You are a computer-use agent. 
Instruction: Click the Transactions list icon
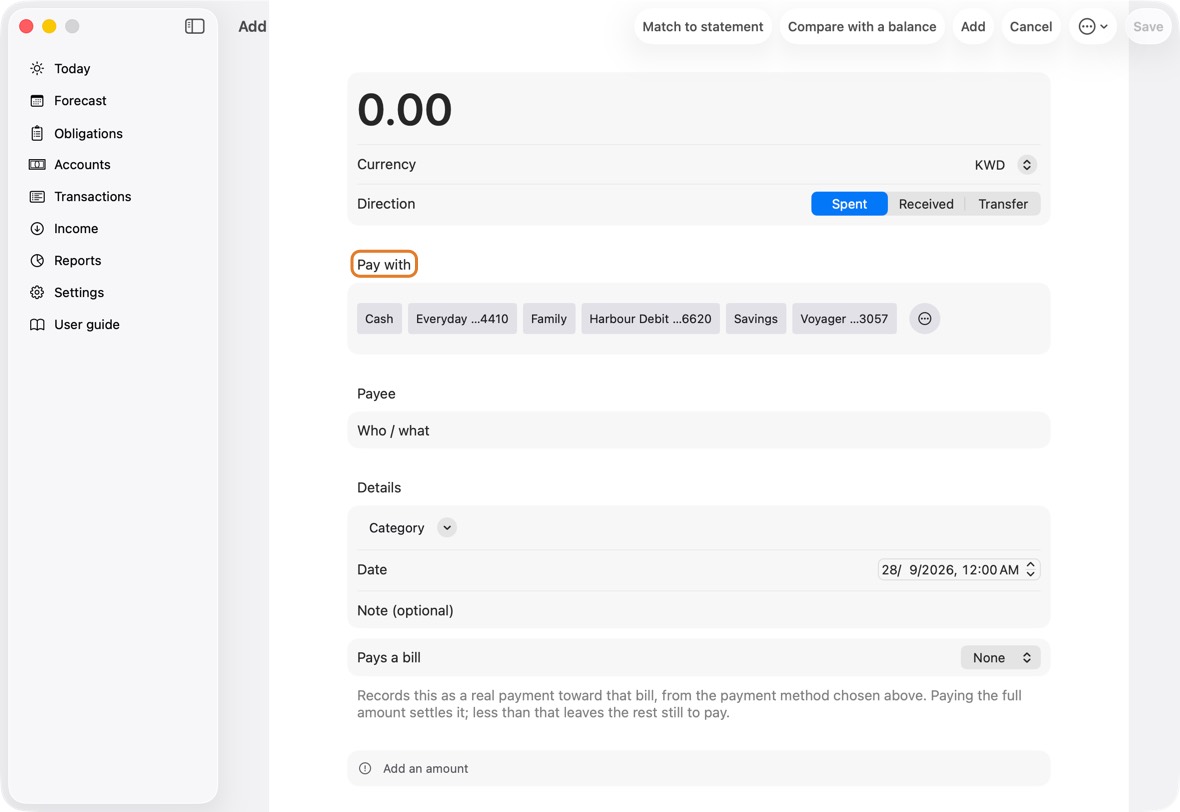point(37,196)
